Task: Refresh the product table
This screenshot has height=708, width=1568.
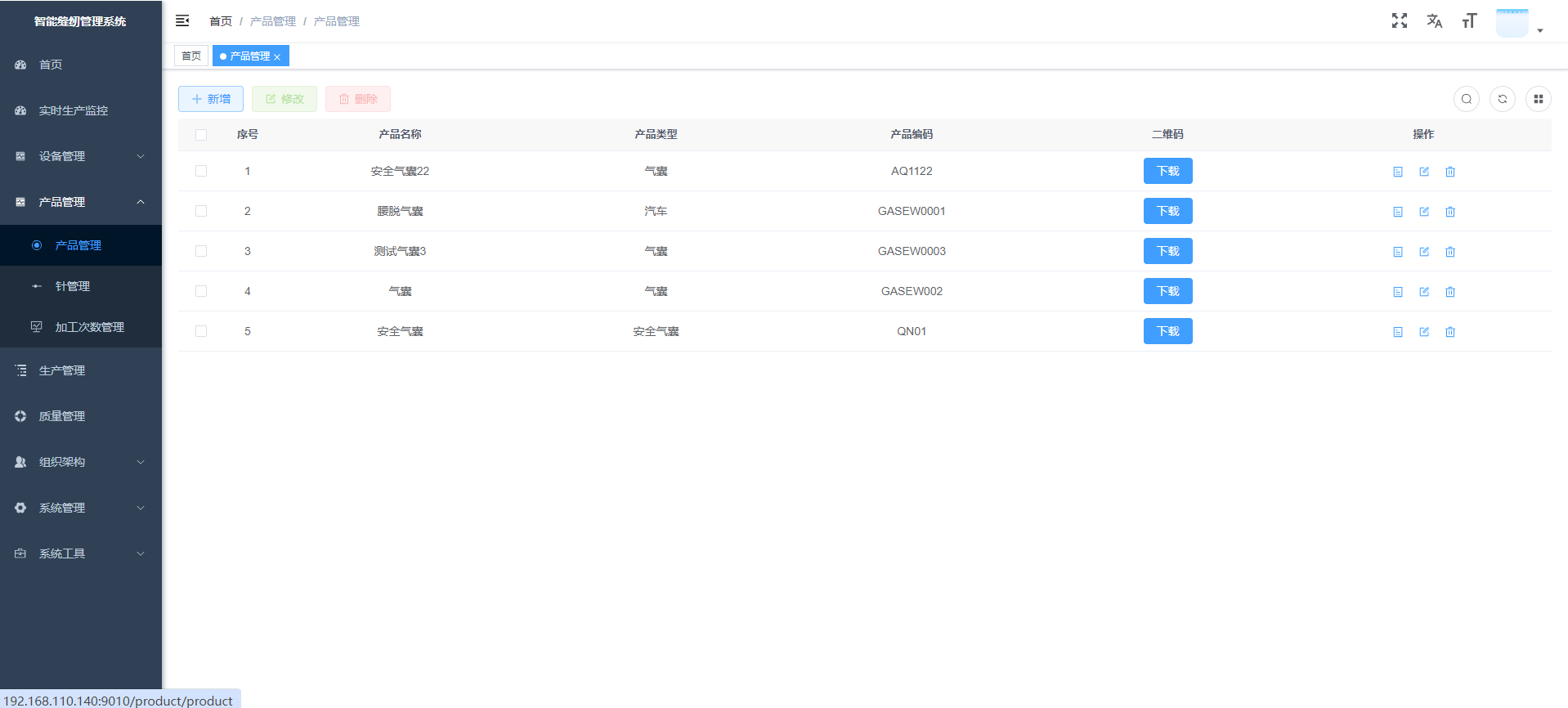Action: 1502,99
